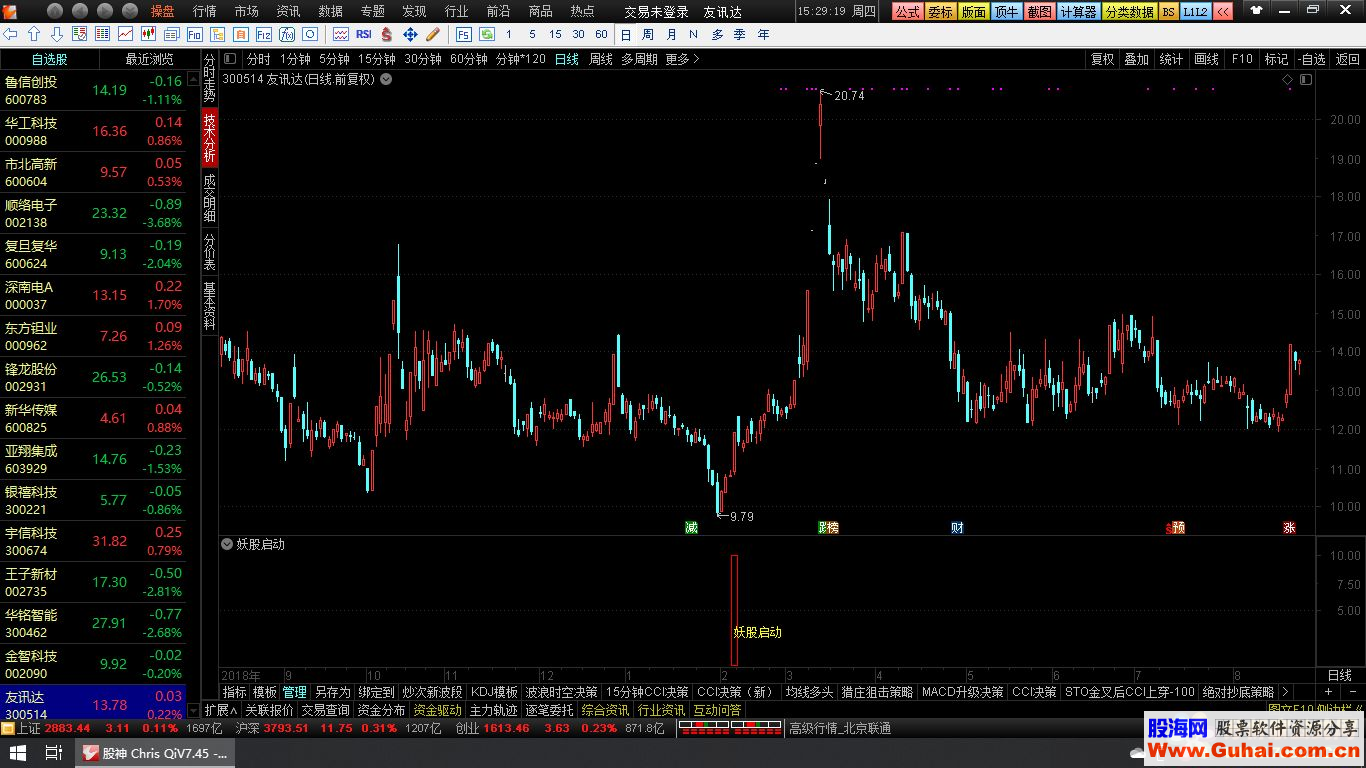Click the up arrow toolbar icon
Viewport: 1366px width, 768px height.
coord(33,34)
